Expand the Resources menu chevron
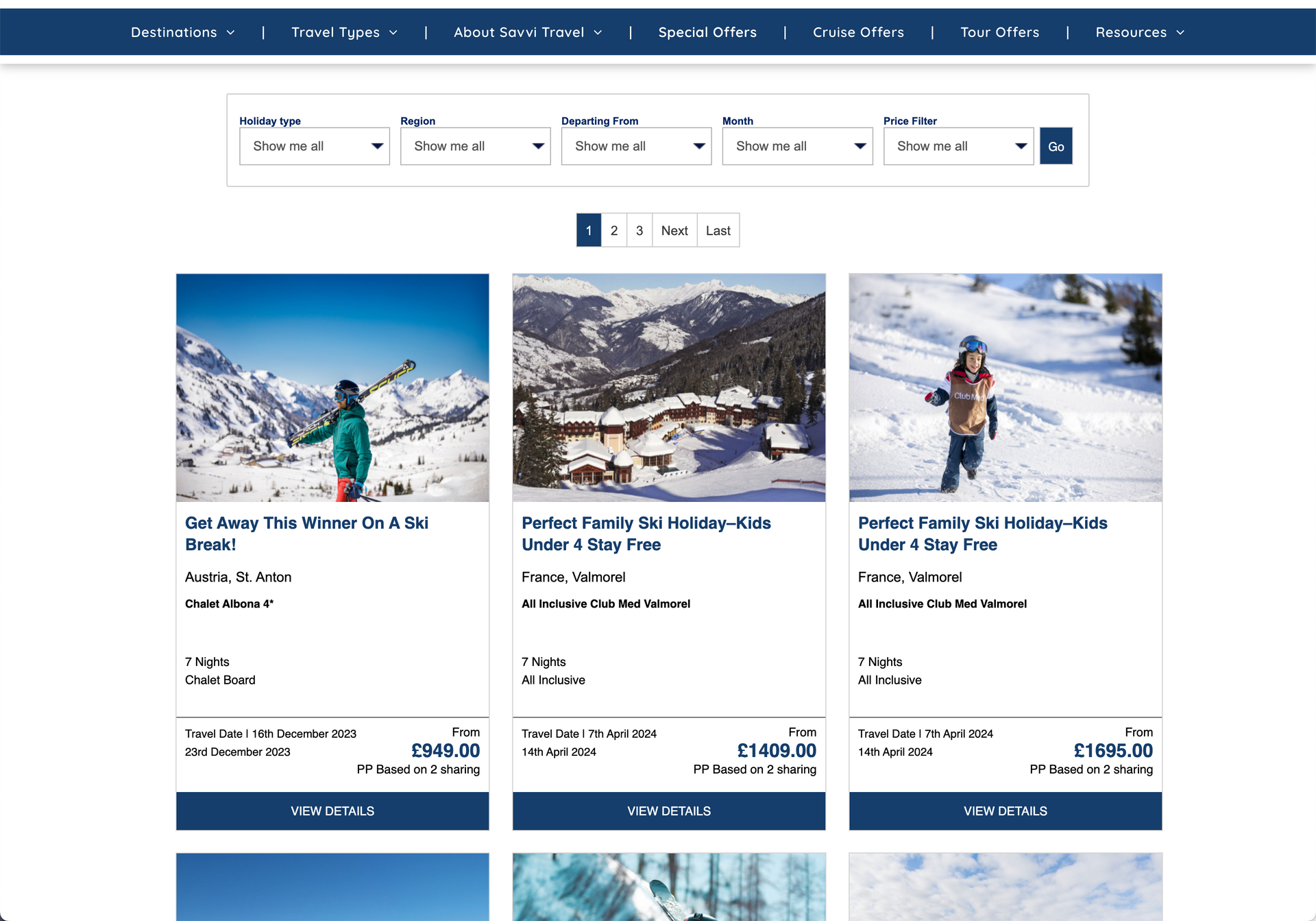The height and width of the screenshot is (921, 1316). (x=1180, y=33)
